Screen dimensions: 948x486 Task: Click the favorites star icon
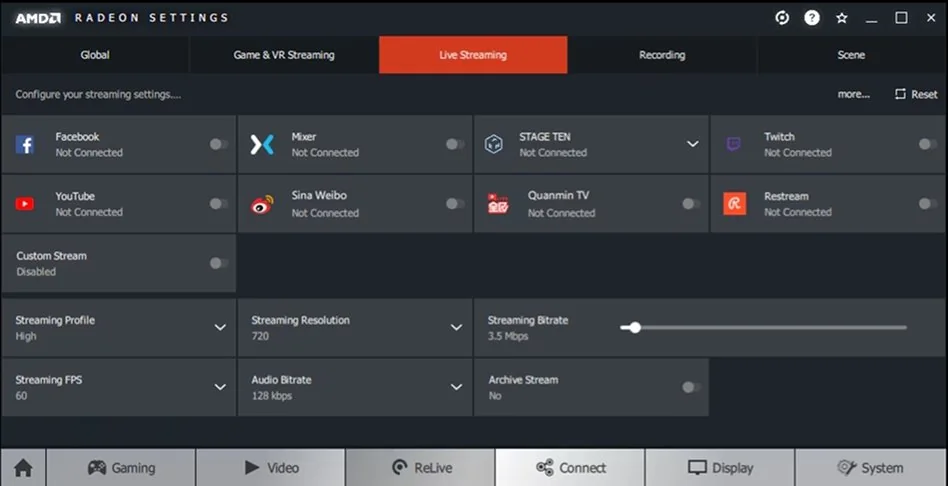[842, 18]
